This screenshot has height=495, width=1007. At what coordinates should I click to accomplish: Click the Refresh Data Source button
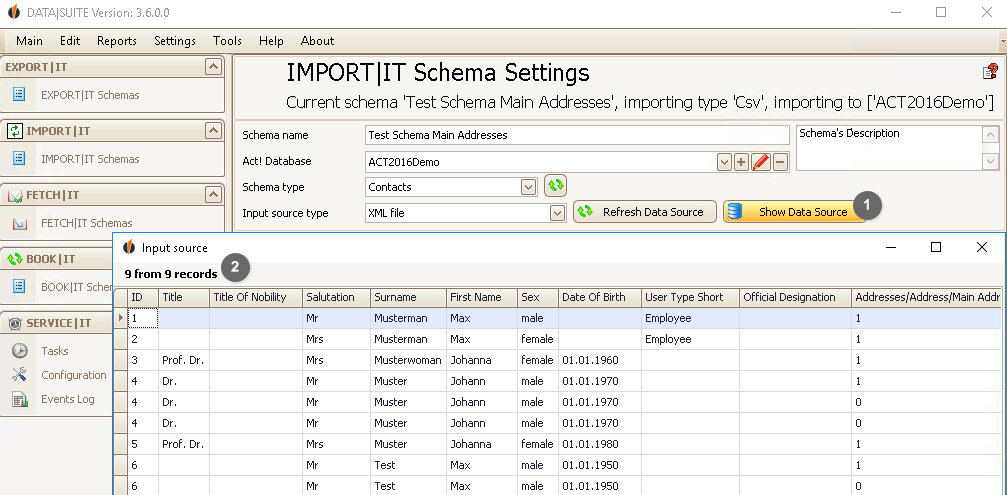point(645,212)
